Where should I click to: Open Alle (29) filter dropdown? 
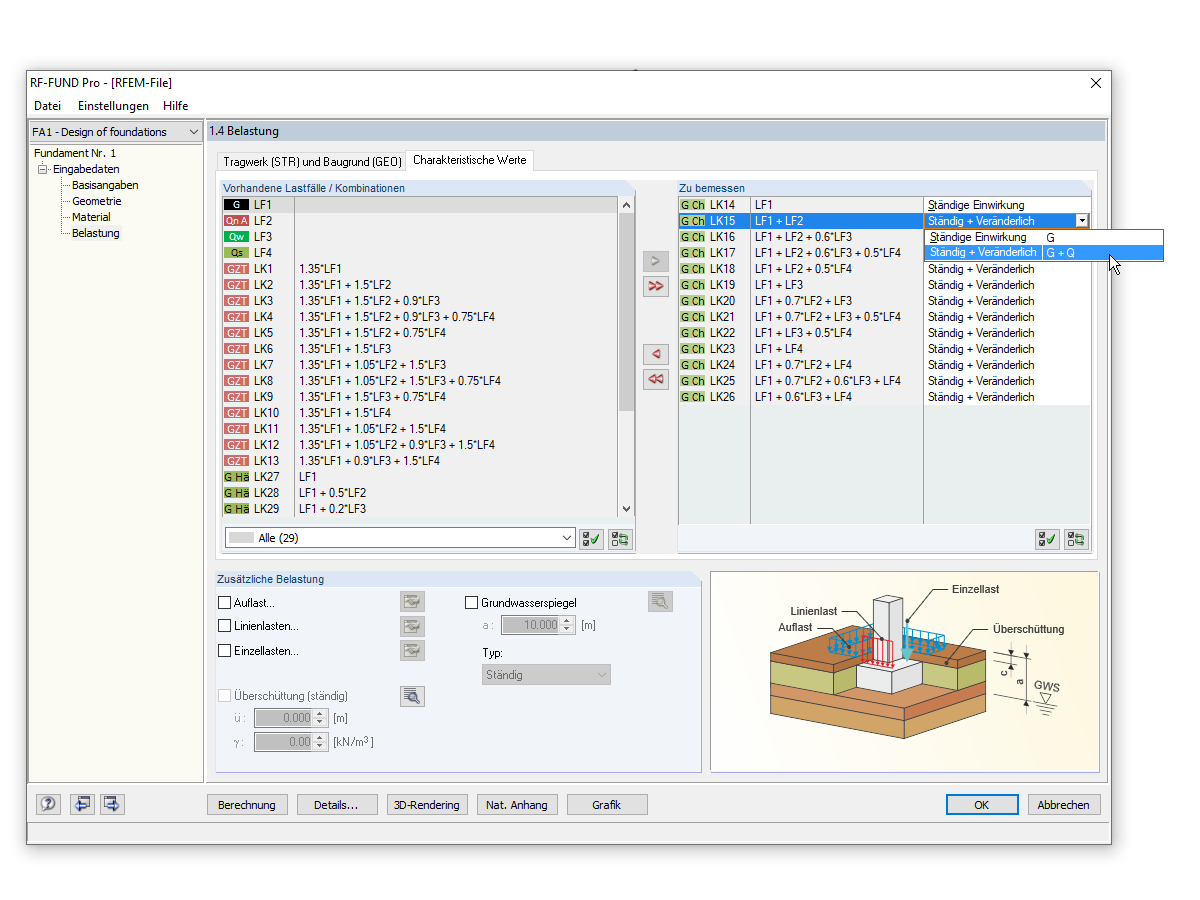click(568, 538)
